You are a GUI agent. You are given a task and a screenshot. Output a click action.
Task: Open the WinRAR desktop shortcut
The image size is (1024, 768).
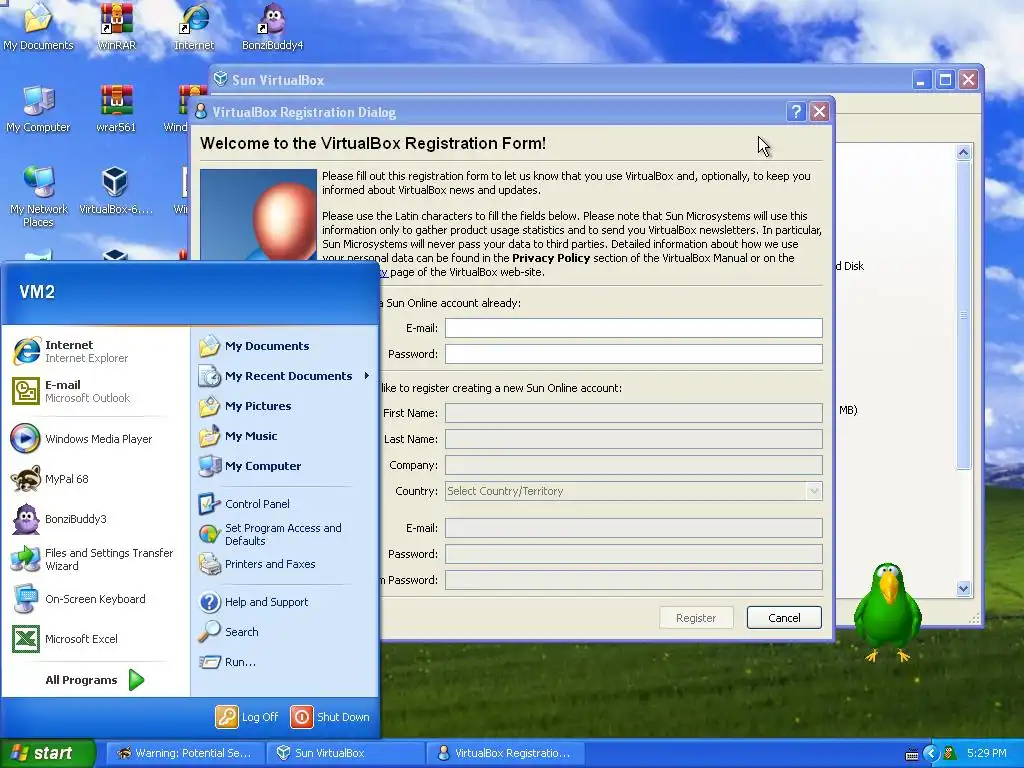(116, 26)
